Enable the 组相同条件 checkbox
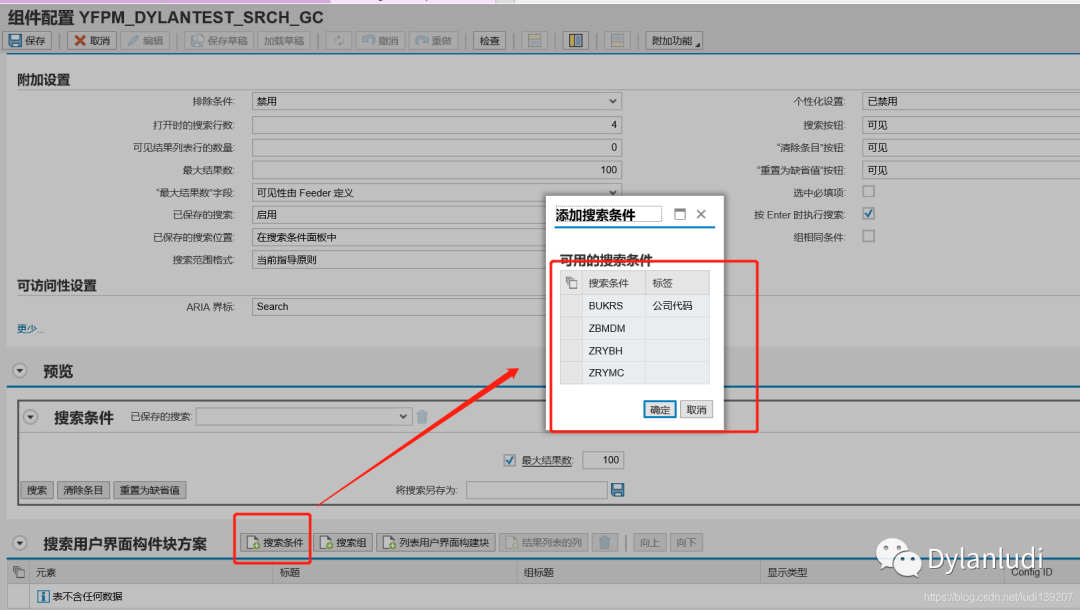This screenshot has height=610, width=1080. click(868, 236)
